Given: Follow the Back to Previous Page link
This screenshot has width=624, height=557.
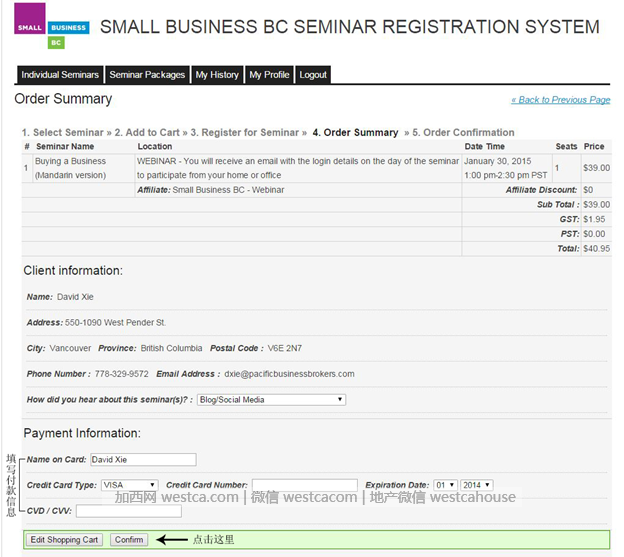Looking at the screenshot, I should [x=561, y=100].
